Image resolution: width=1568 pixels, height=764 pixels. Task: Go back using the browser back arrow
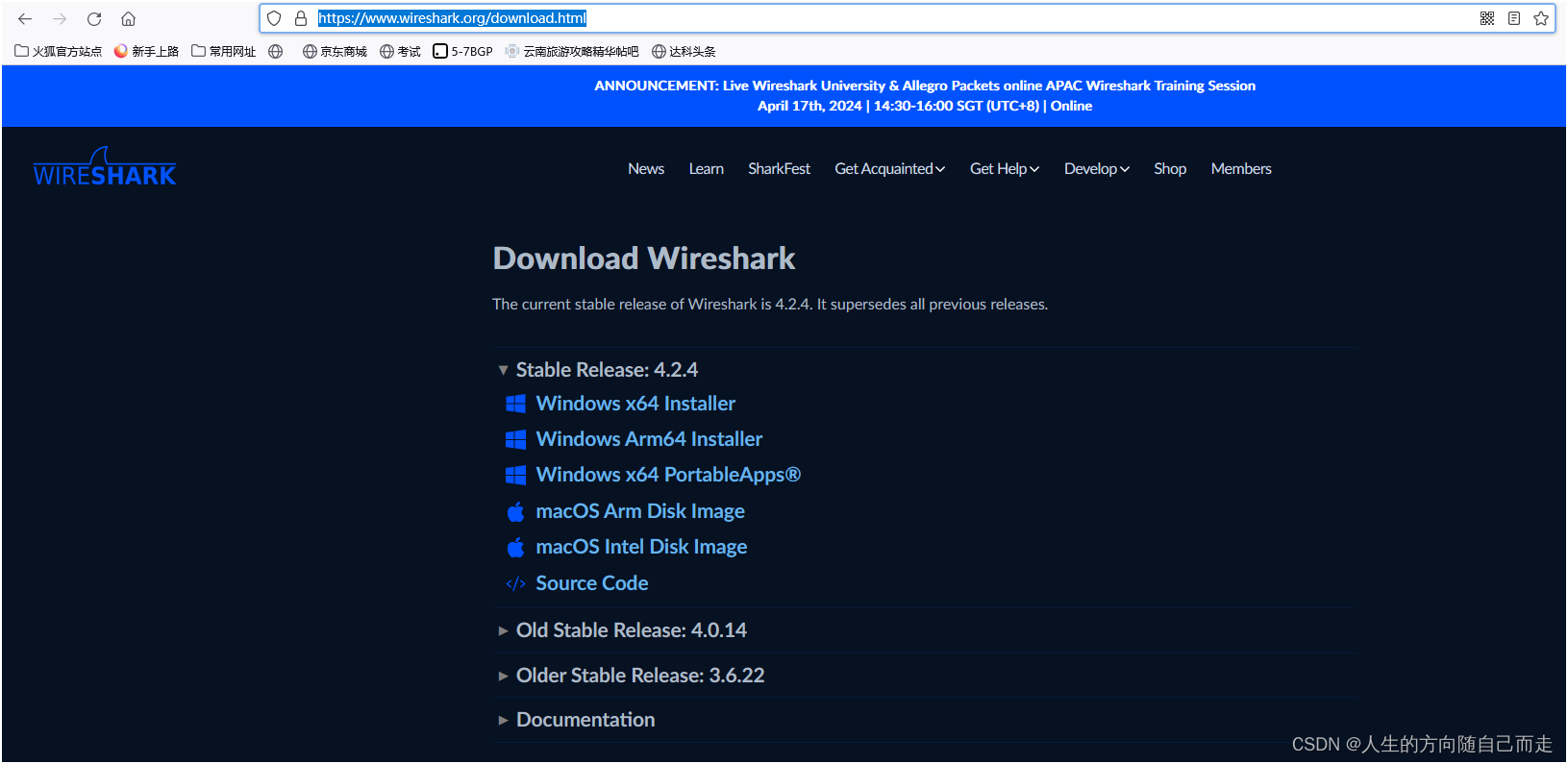25,18
